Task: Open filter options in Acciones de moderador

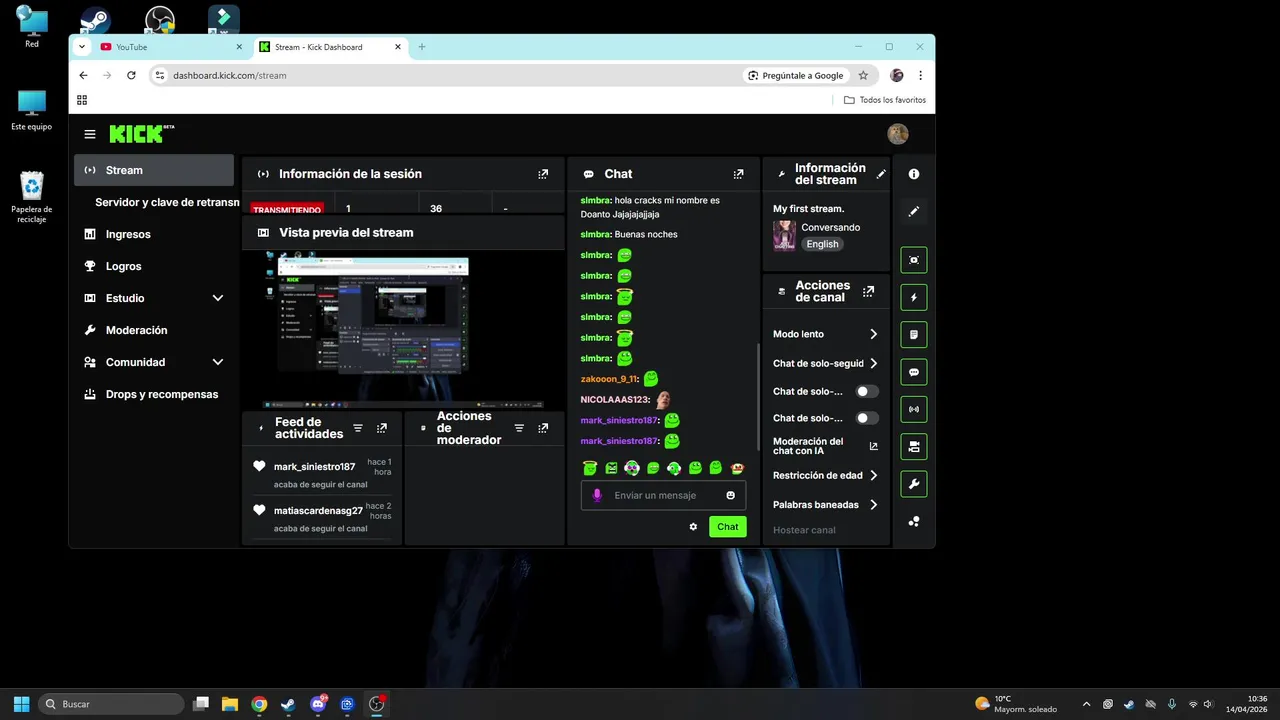Action: (x=519, y=428)
